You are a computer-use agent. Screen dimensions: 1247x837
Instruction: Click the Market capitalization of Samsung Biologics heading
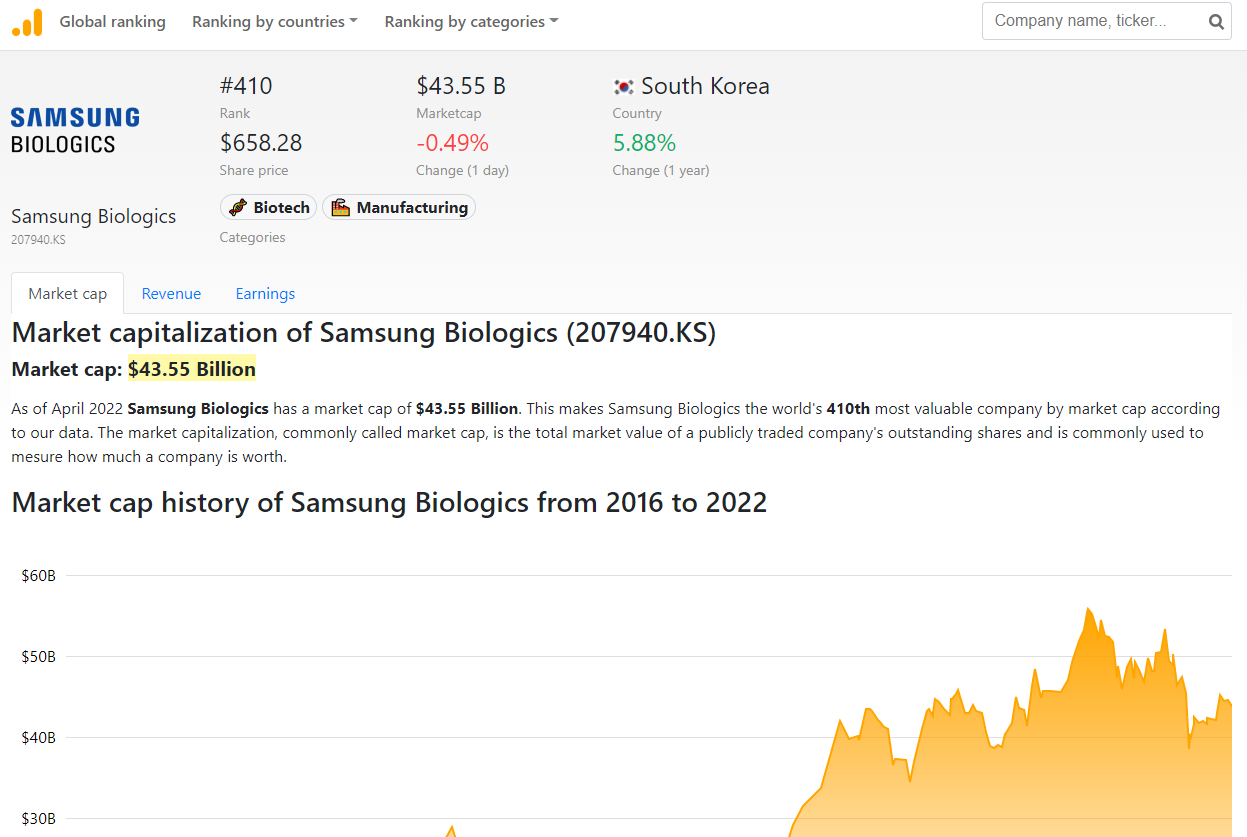[364, 332]
